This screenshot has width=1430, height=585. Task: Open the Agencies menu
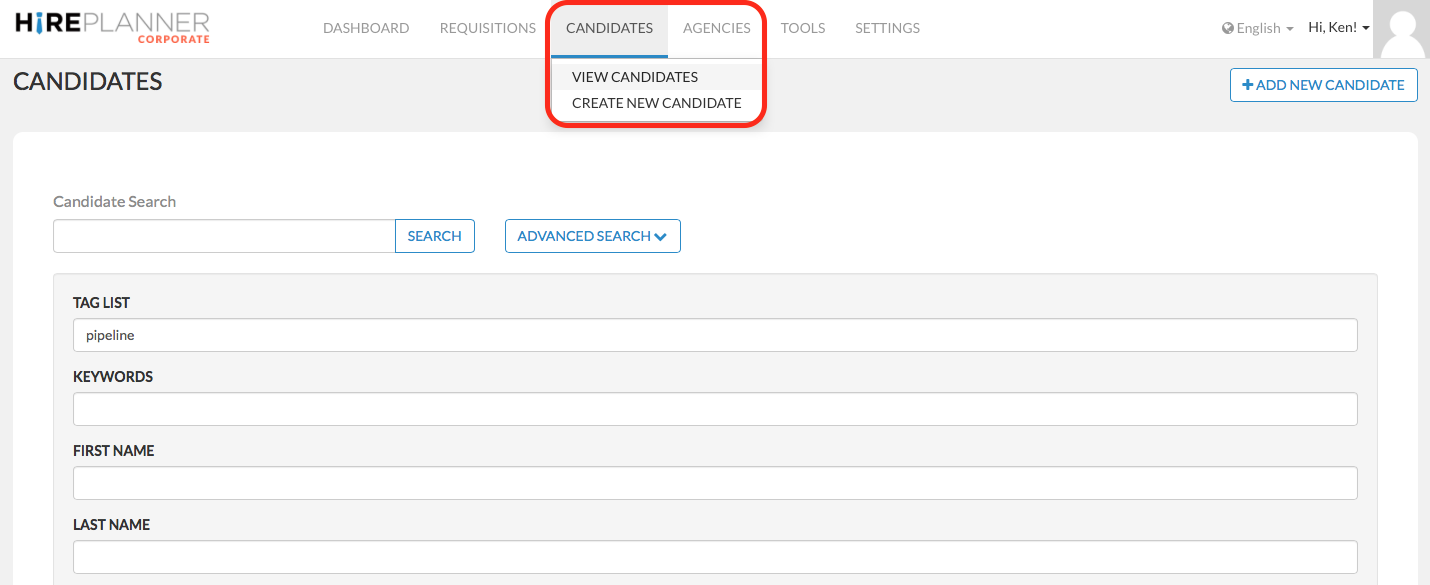point(717,28)
